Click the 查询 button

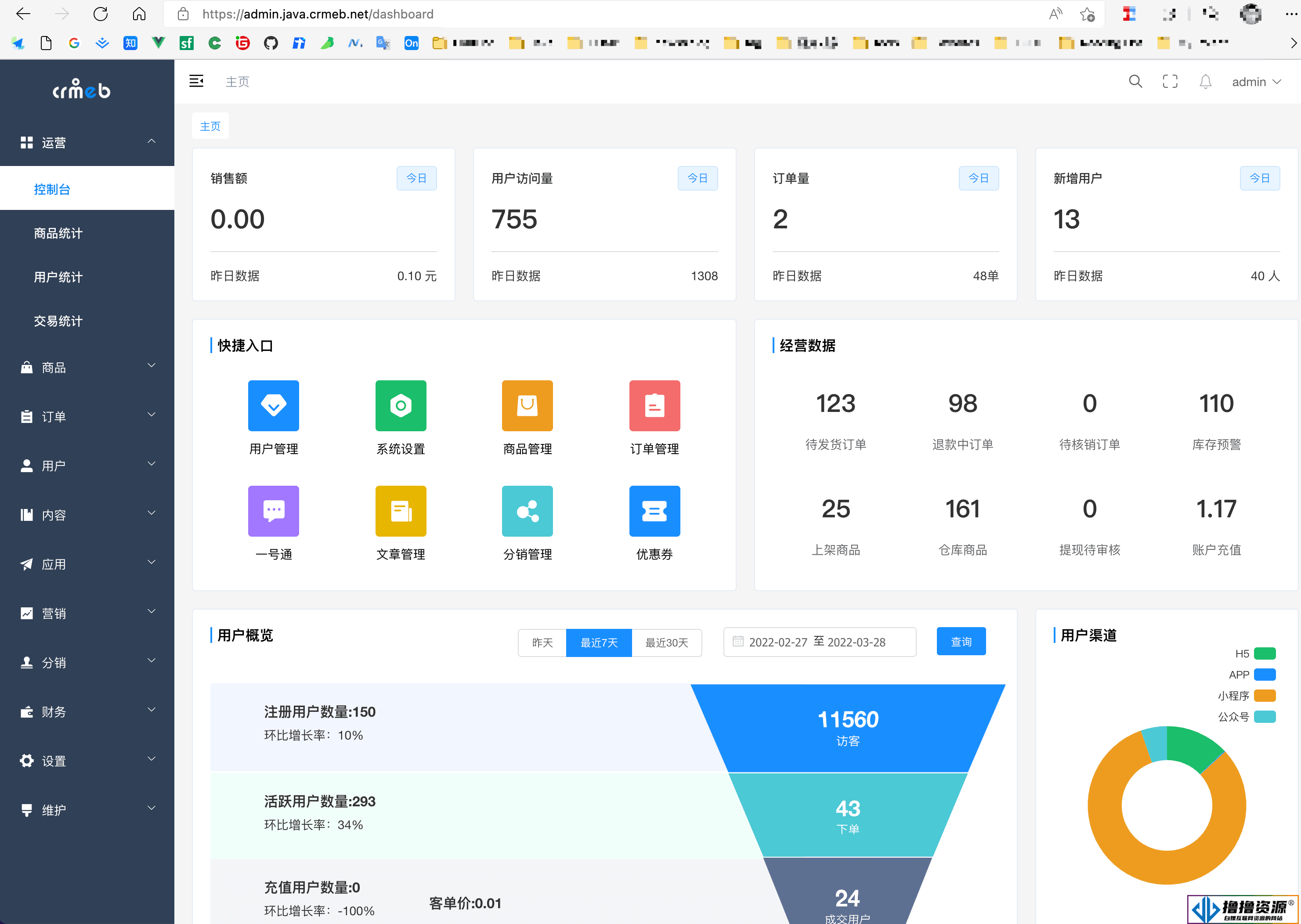[961, 641]
